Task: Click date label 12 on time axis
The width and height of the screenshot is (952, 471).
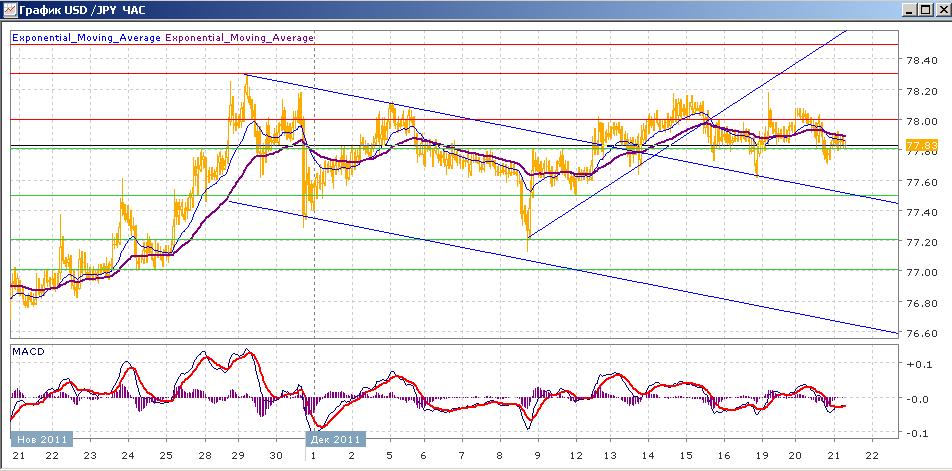Action: (576, 456)
